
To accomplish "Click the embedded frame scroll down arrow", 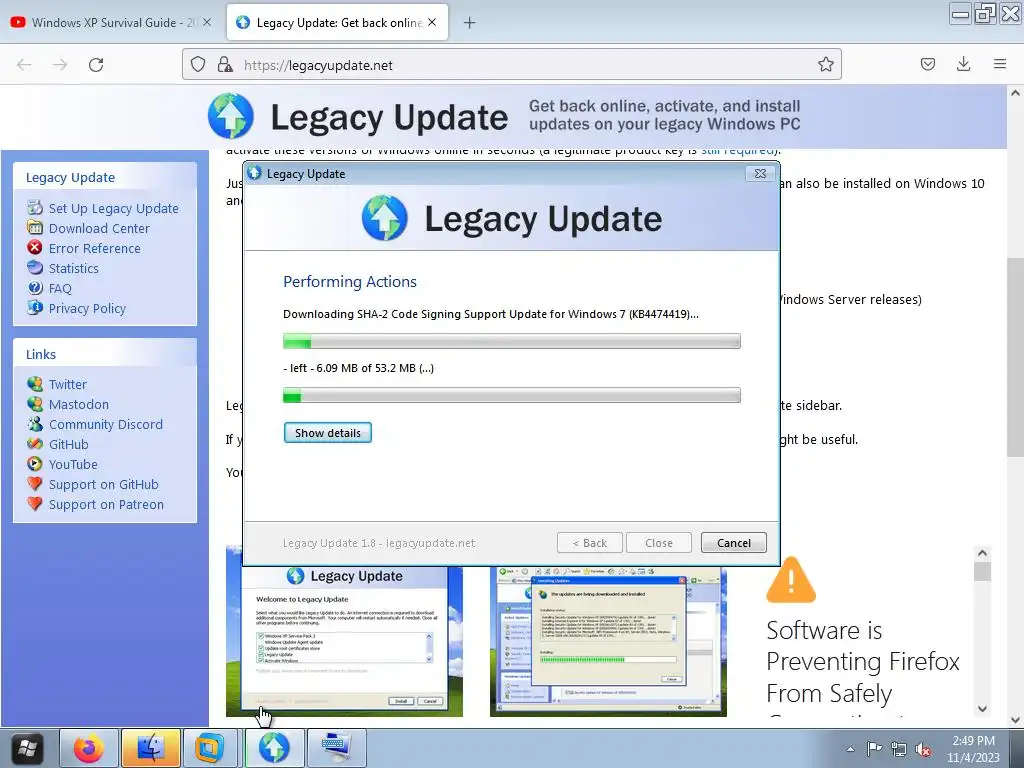I will pyautogui.click(x=982, y=709).
